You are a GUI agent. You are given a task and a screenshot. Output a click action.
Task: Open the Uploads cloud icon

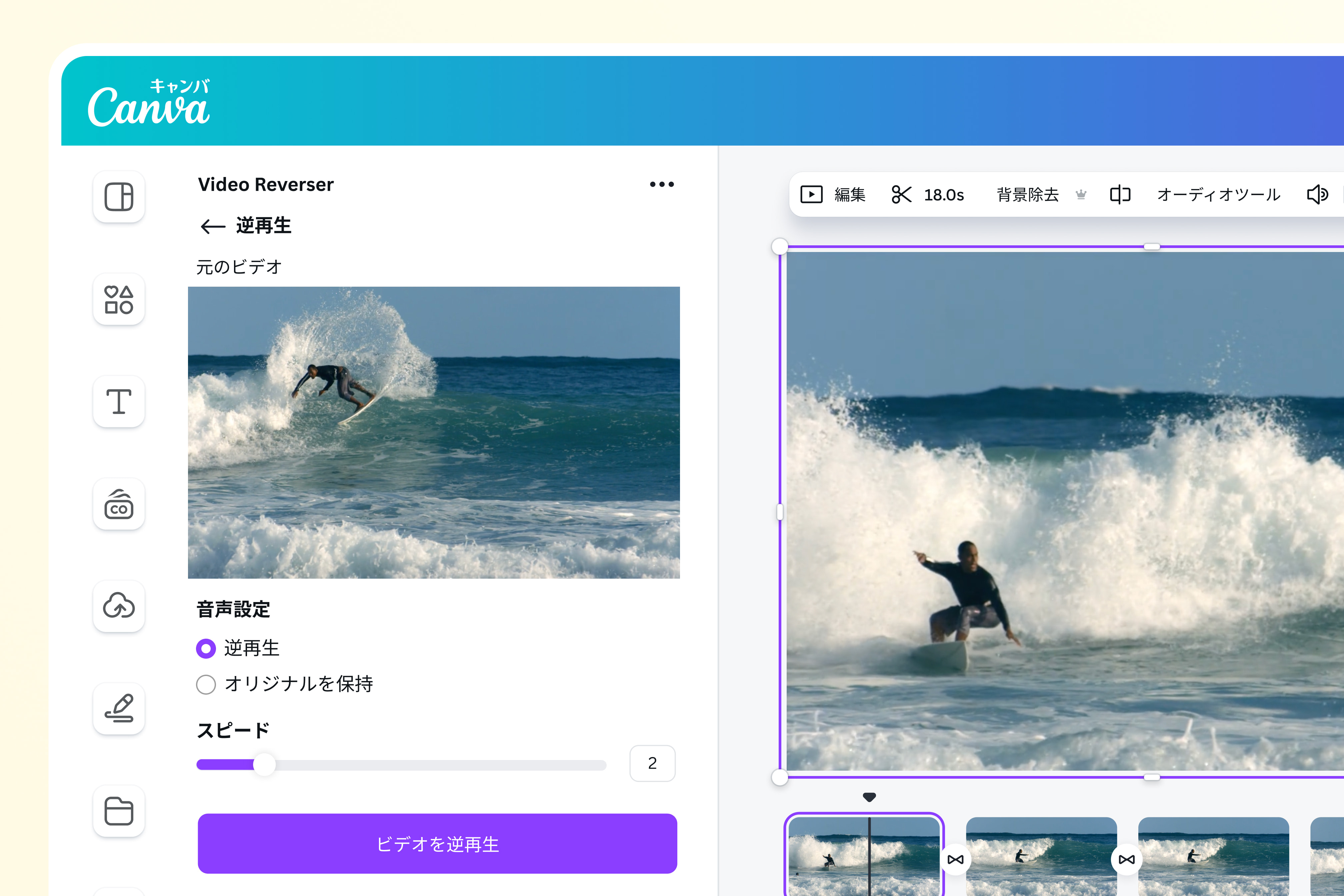pyautogui.click(x=118, y=607)
